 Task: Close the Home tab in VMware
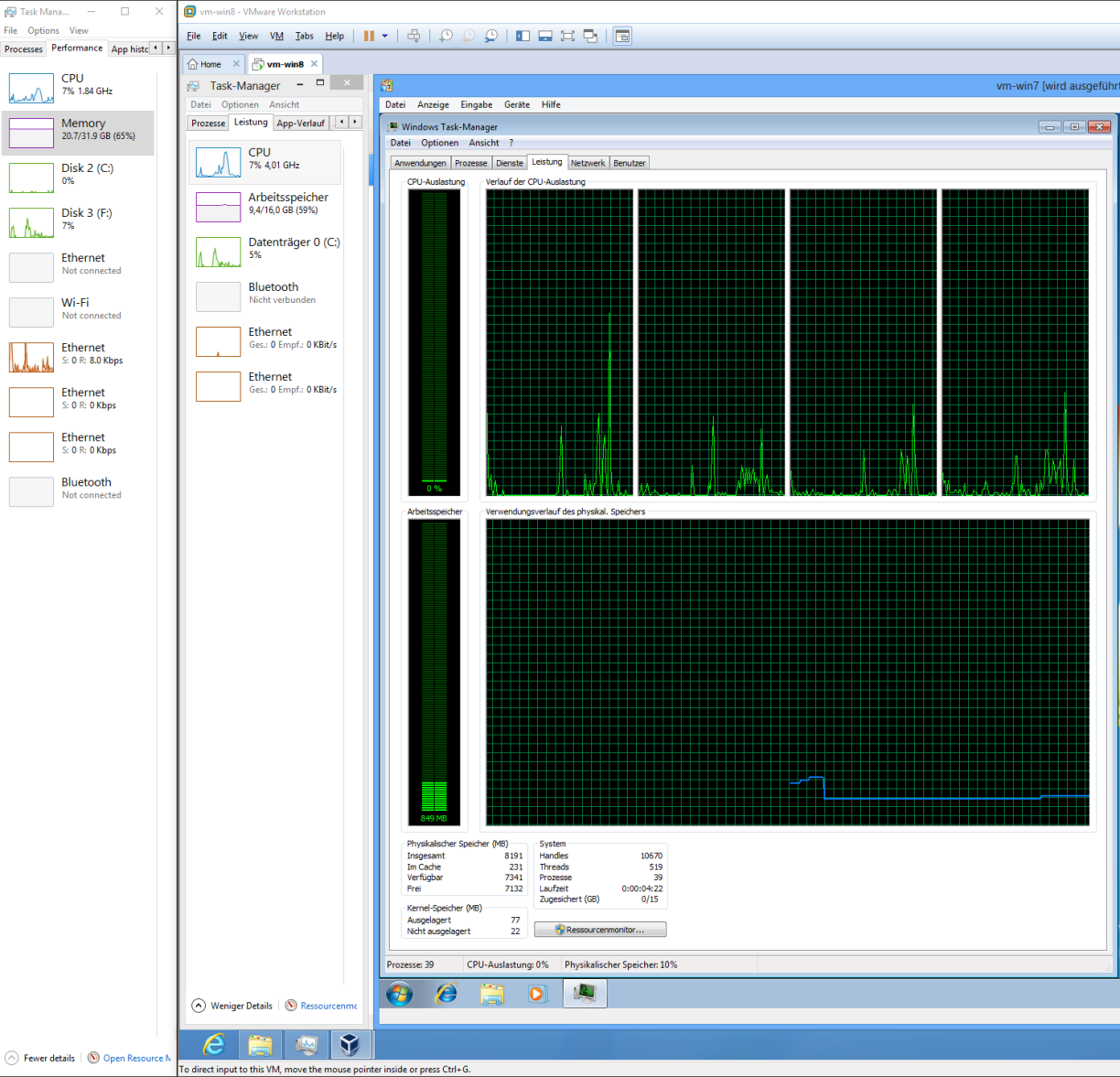point(236,64)
